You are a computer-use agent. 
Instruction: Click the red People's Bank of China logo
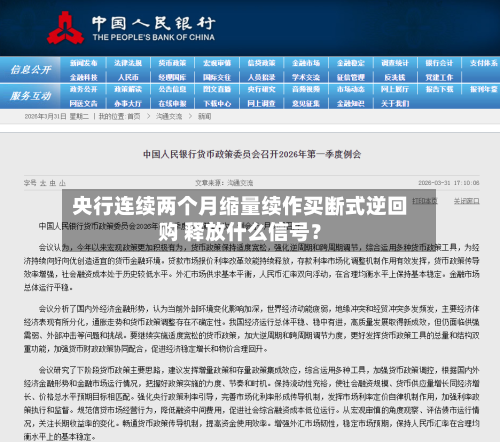tap(65, 28)
